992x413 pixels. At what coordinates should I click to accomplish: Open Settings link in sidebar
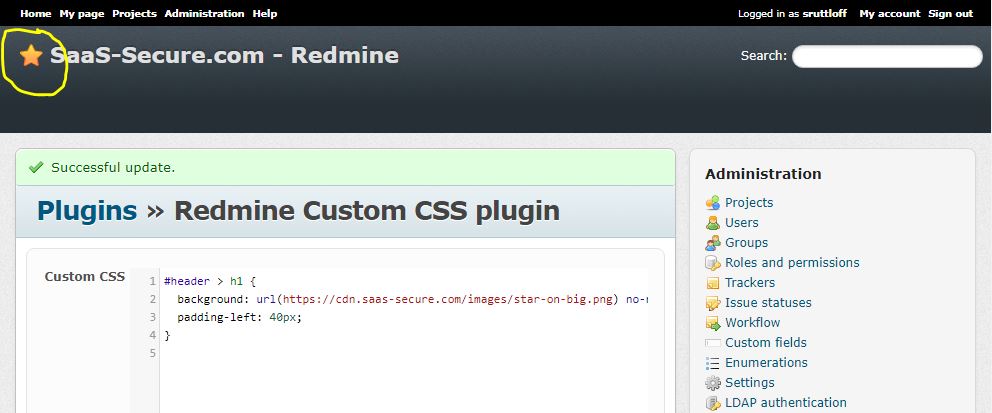point(750,383)
